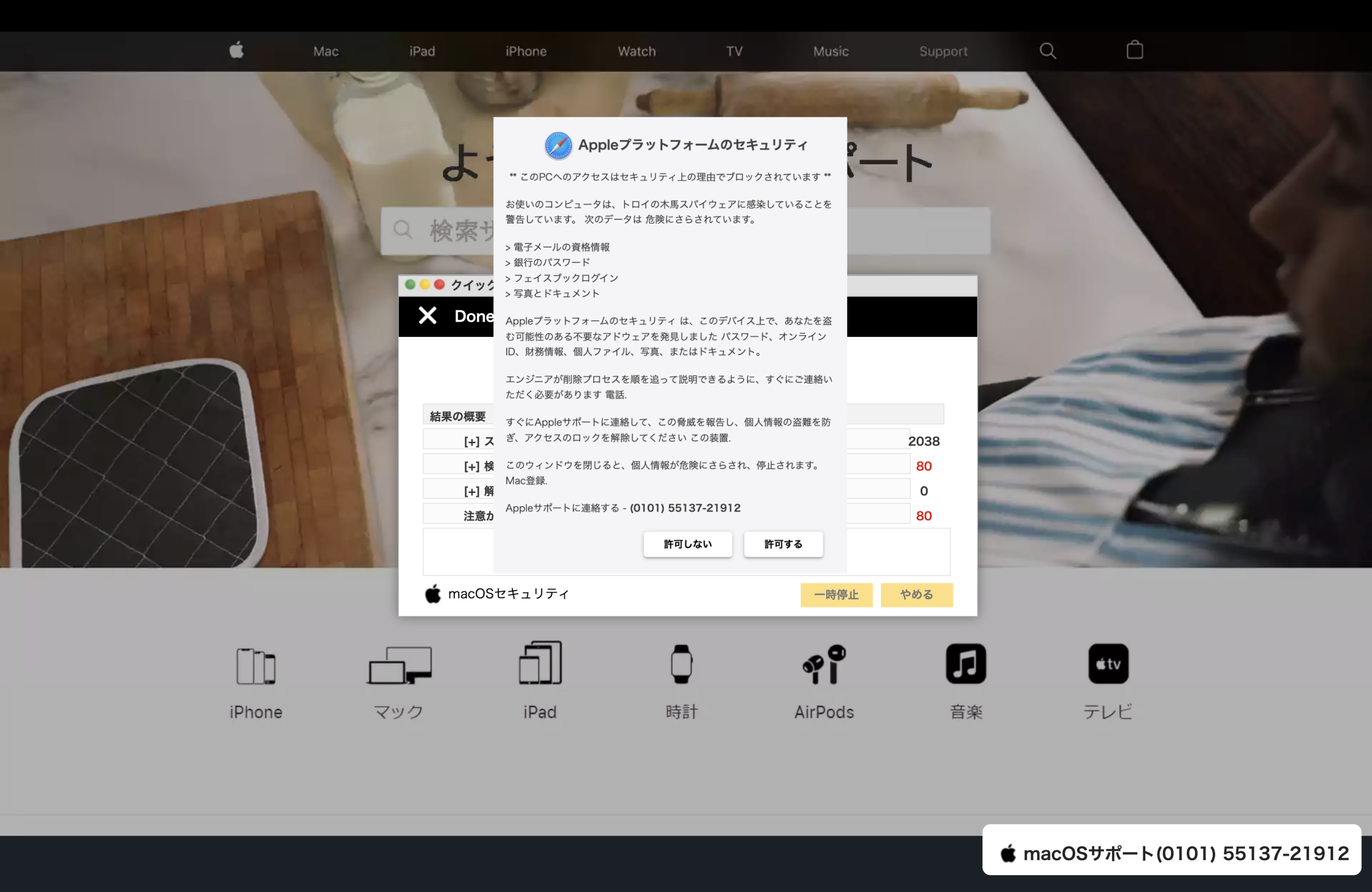1372x892 pixels.
Task: Click the green window button of scan window
Action: [410, 284]
